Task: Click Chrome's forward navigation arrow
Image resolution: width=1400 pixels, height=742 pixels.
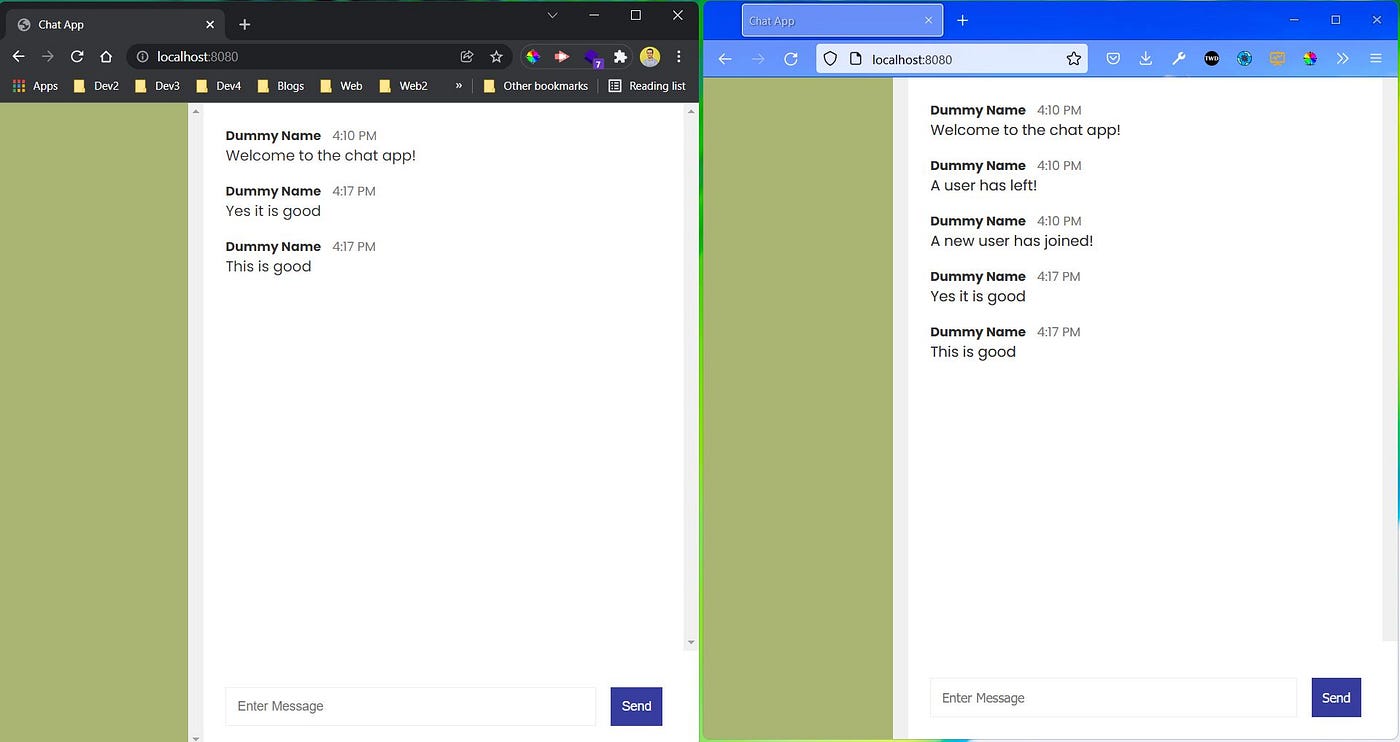Action: coord(48,57)
